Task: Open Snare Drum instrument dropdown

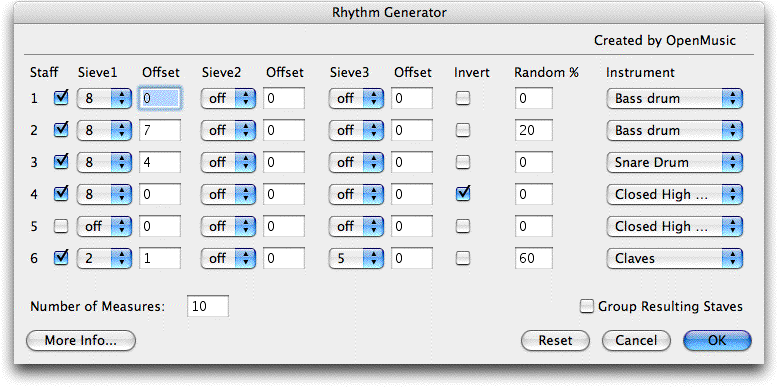Action: (674, 163)
